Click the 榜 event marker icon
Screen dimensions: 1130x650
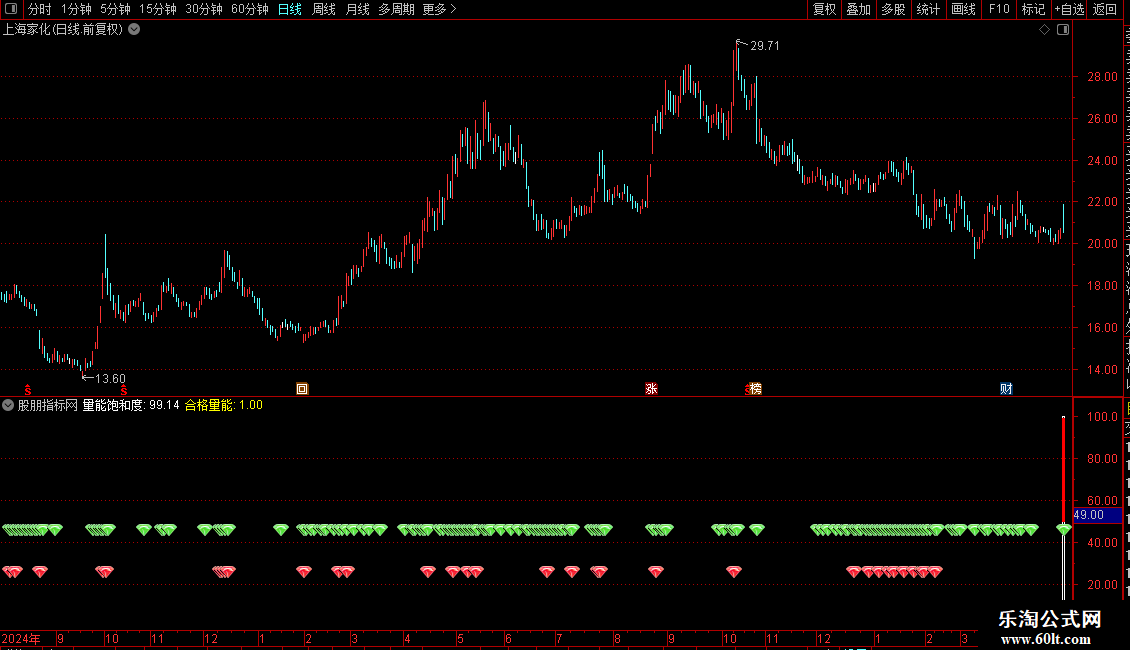[x=755, y=389]
